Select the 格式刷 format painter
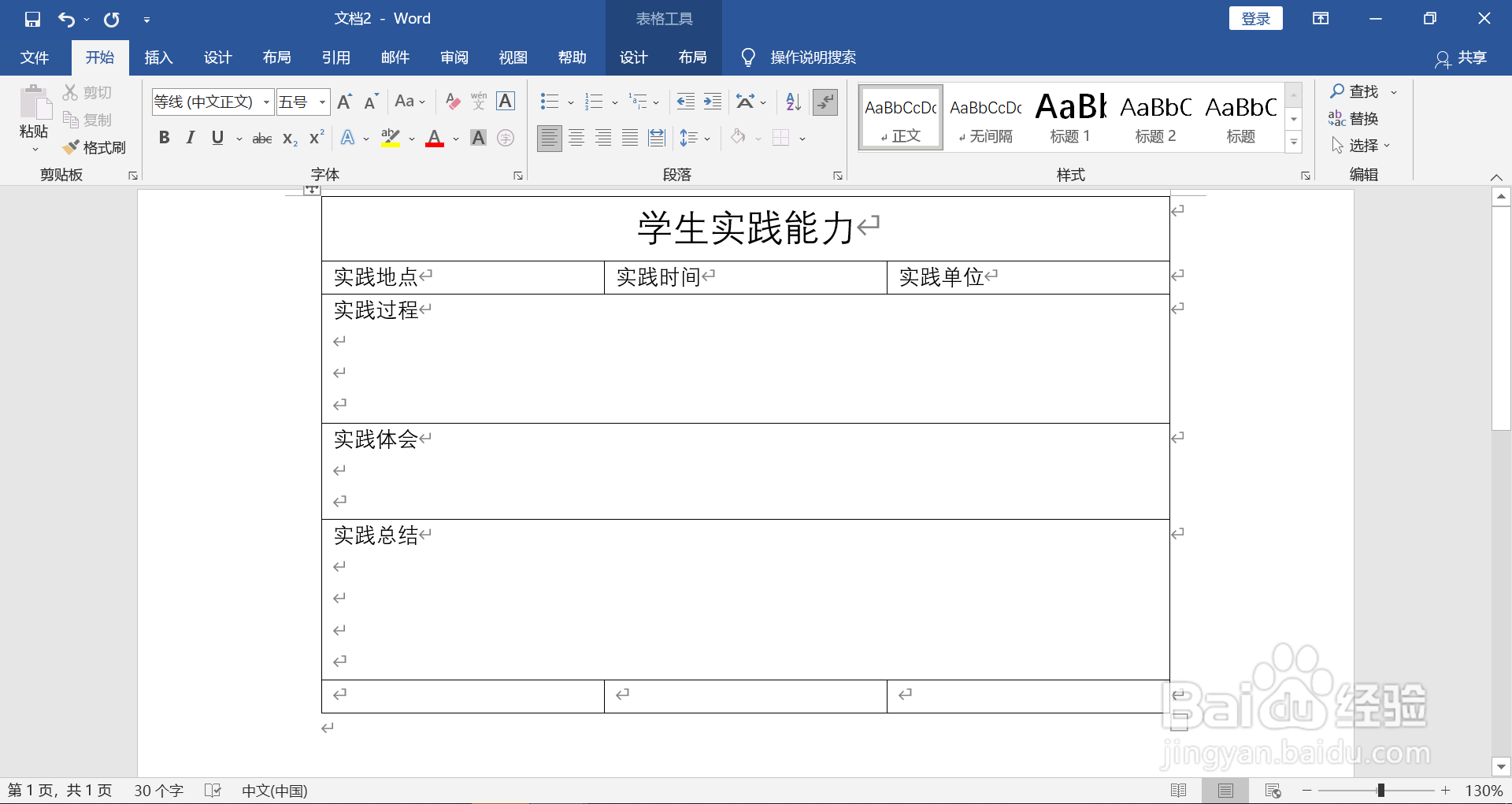Screen dimensions: 1512x804 click(x=94, y=147)
